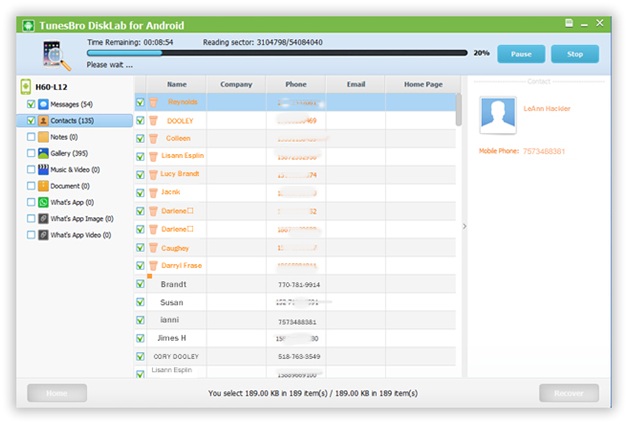The image size is (628, 424).
Task: Click the What's App Video icon
Action: coord(44,235)
